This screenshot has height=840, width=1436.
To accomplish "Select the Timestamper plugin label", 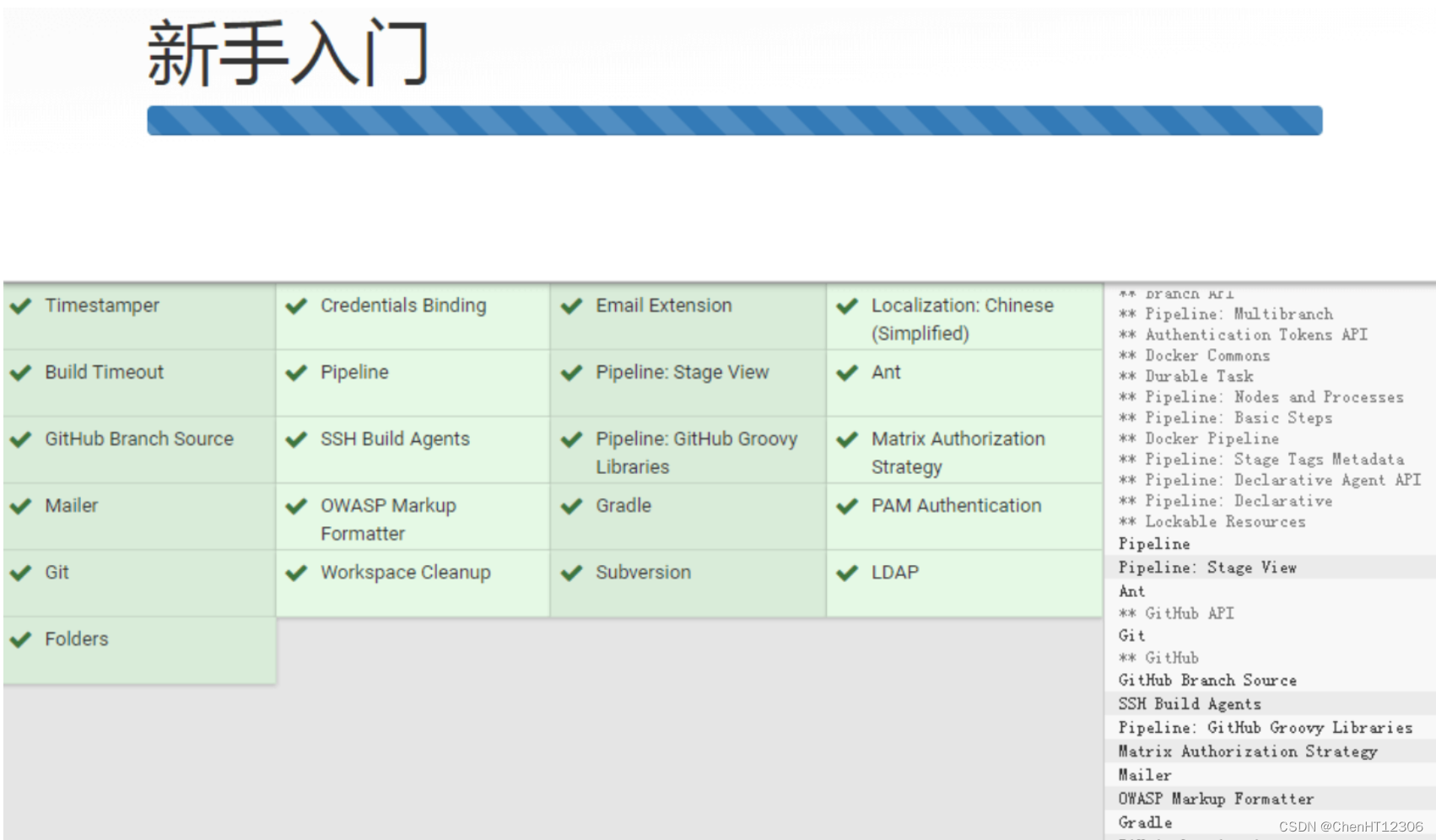I will coord(102,305).
